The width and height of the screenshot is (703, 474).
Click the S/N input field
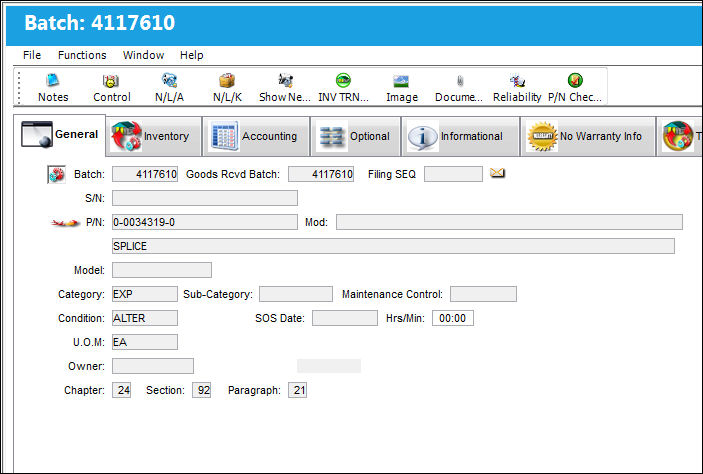pos(205,198)
